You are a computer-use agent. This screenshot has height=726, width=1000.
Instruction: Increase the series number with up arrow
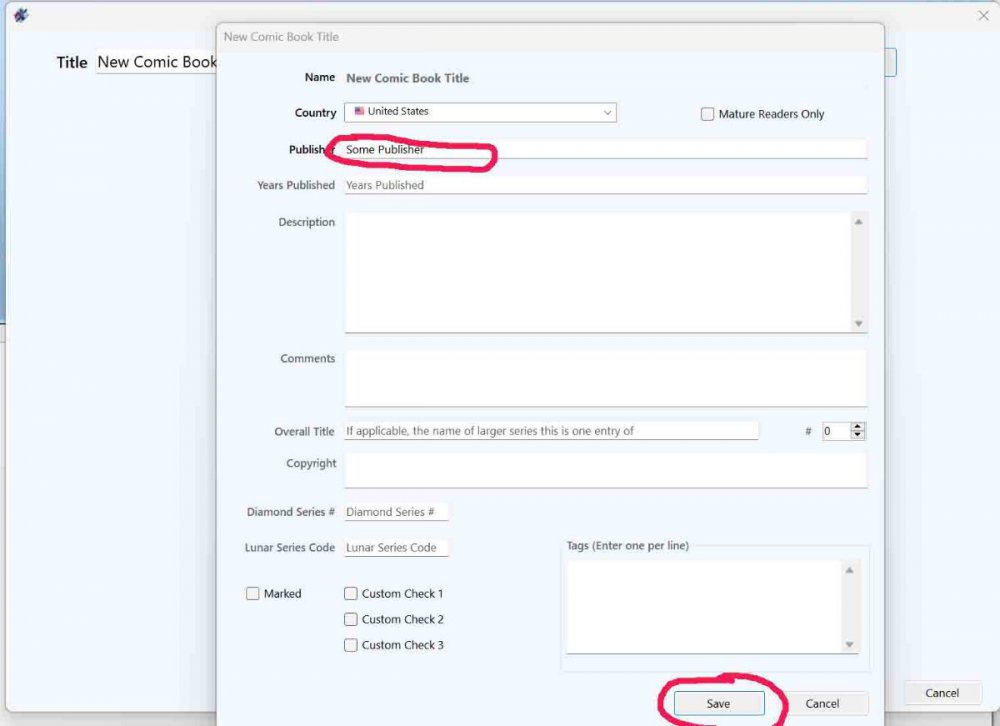coord(857,427)
